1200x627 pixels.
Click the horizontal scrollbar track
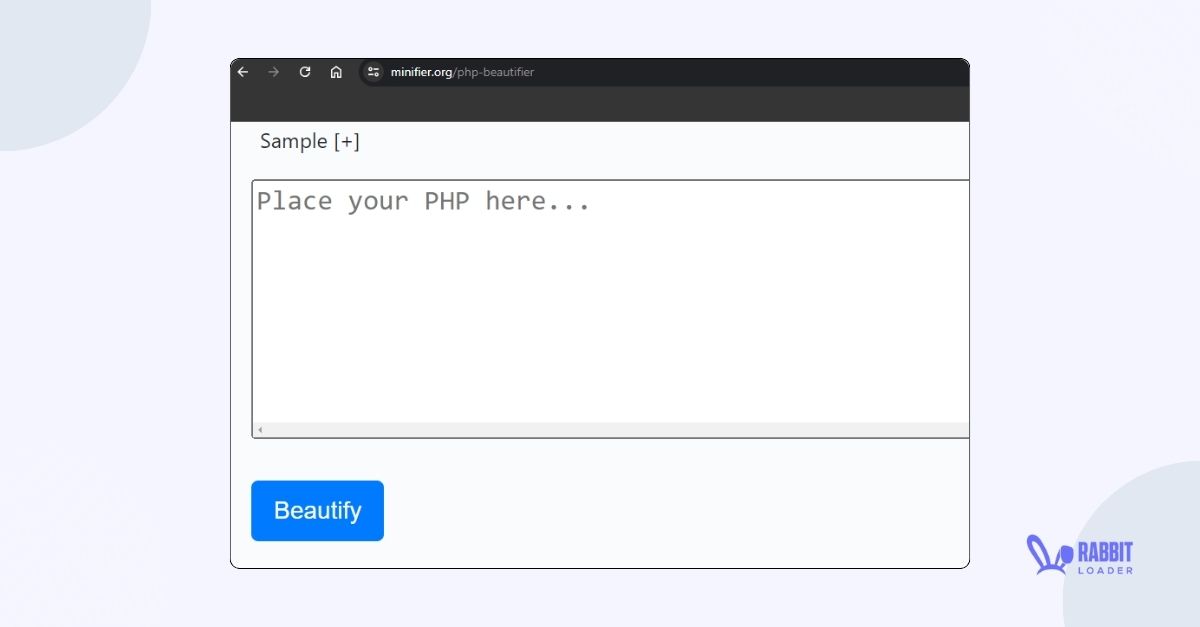click(700, 428)
